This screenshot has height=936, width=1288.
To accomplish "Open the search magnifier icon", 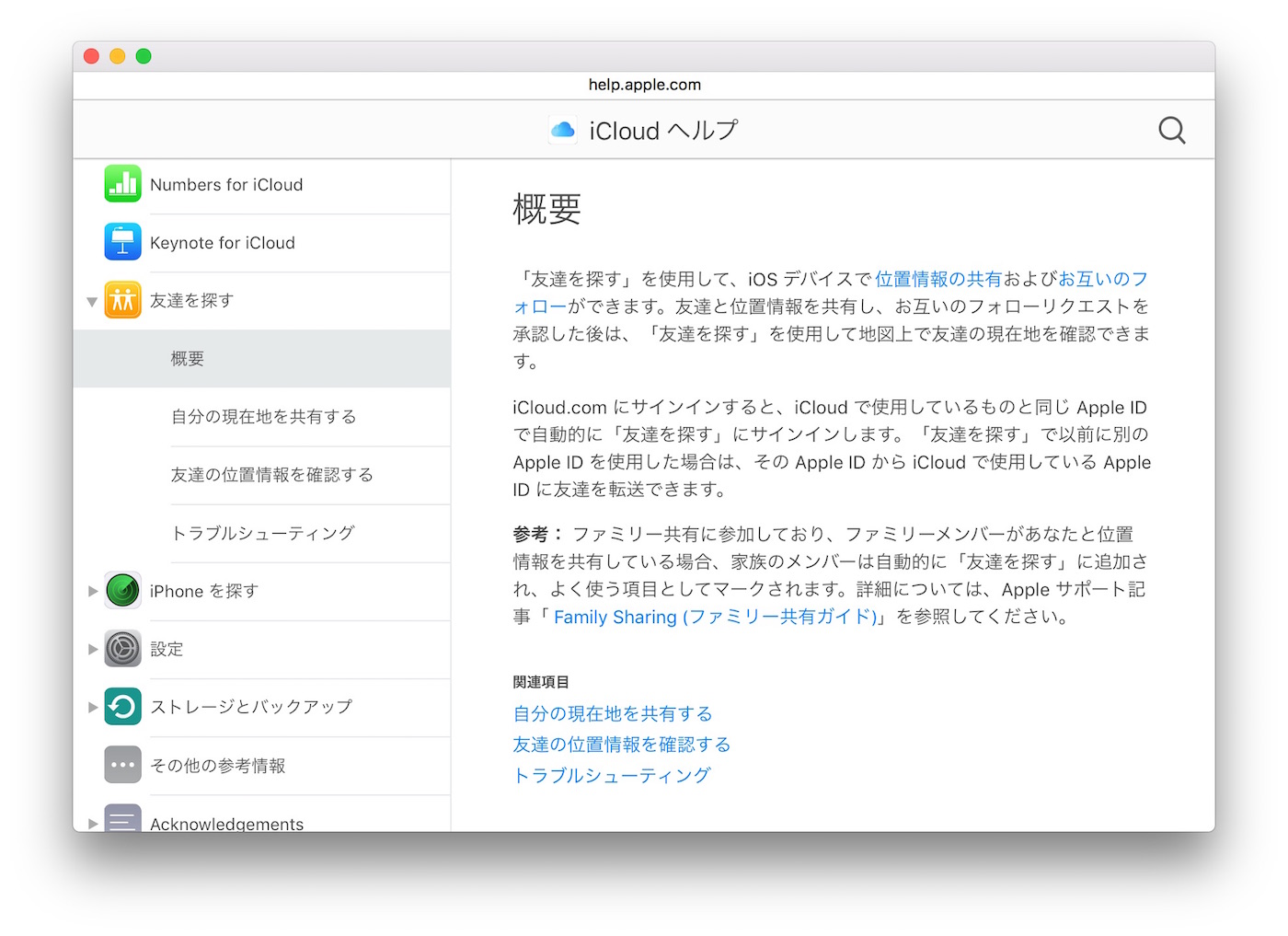I will 1171,131.
